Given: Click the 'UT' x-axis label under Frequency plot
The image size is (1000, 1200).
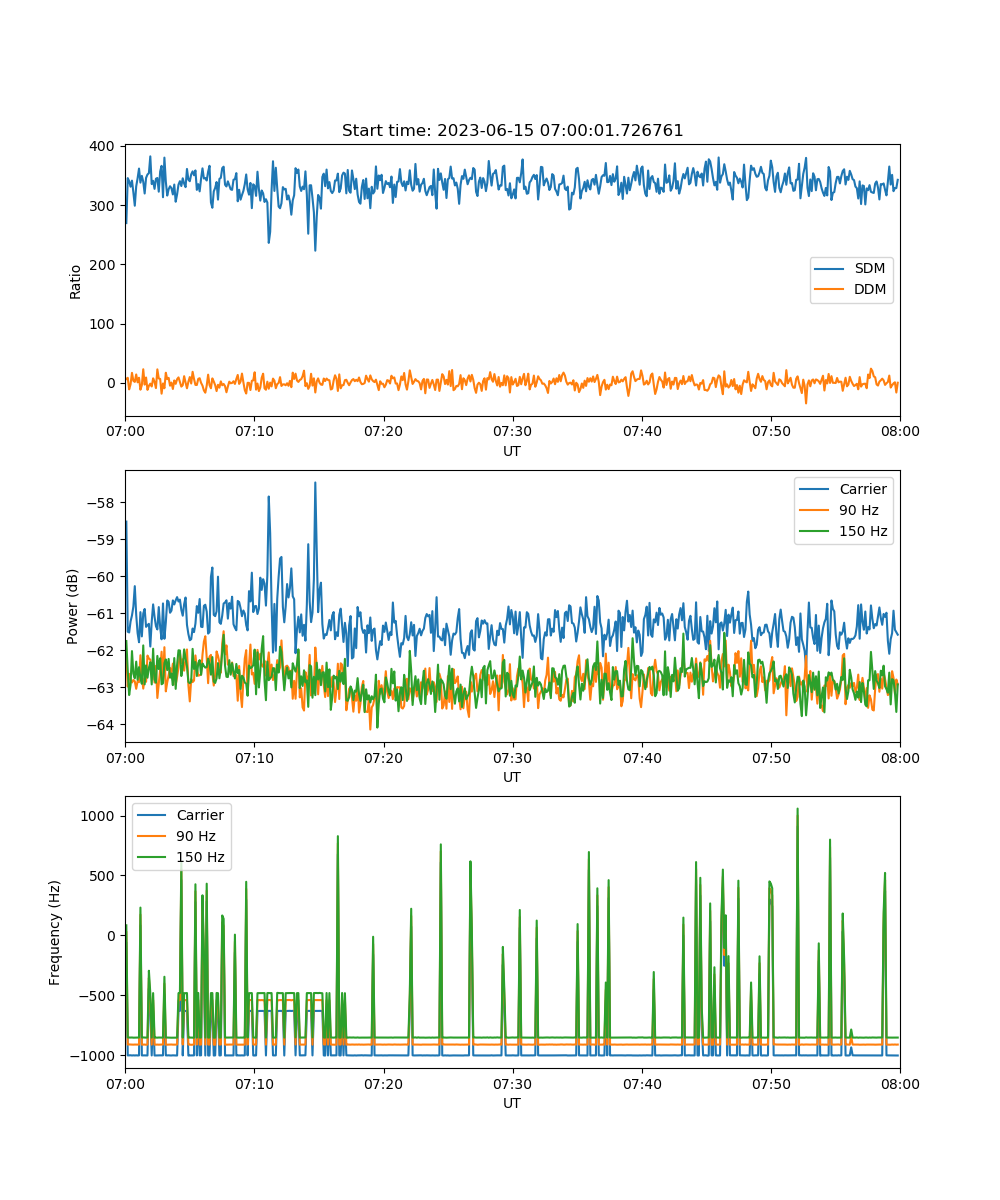Looking at the screenshot, I should coord(512,1103).
